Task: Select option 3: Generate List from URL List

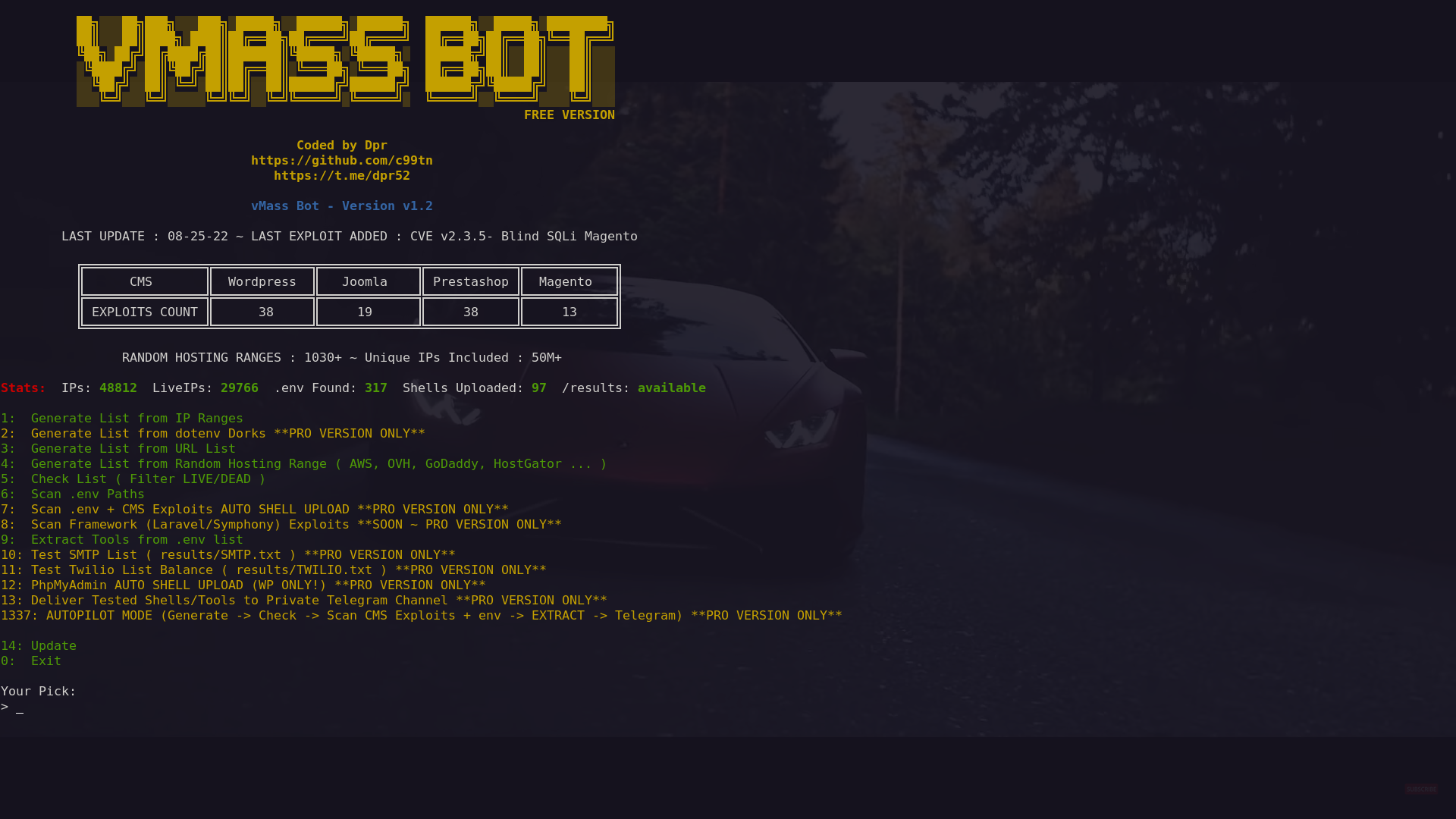Action: (x=133, y=449)
